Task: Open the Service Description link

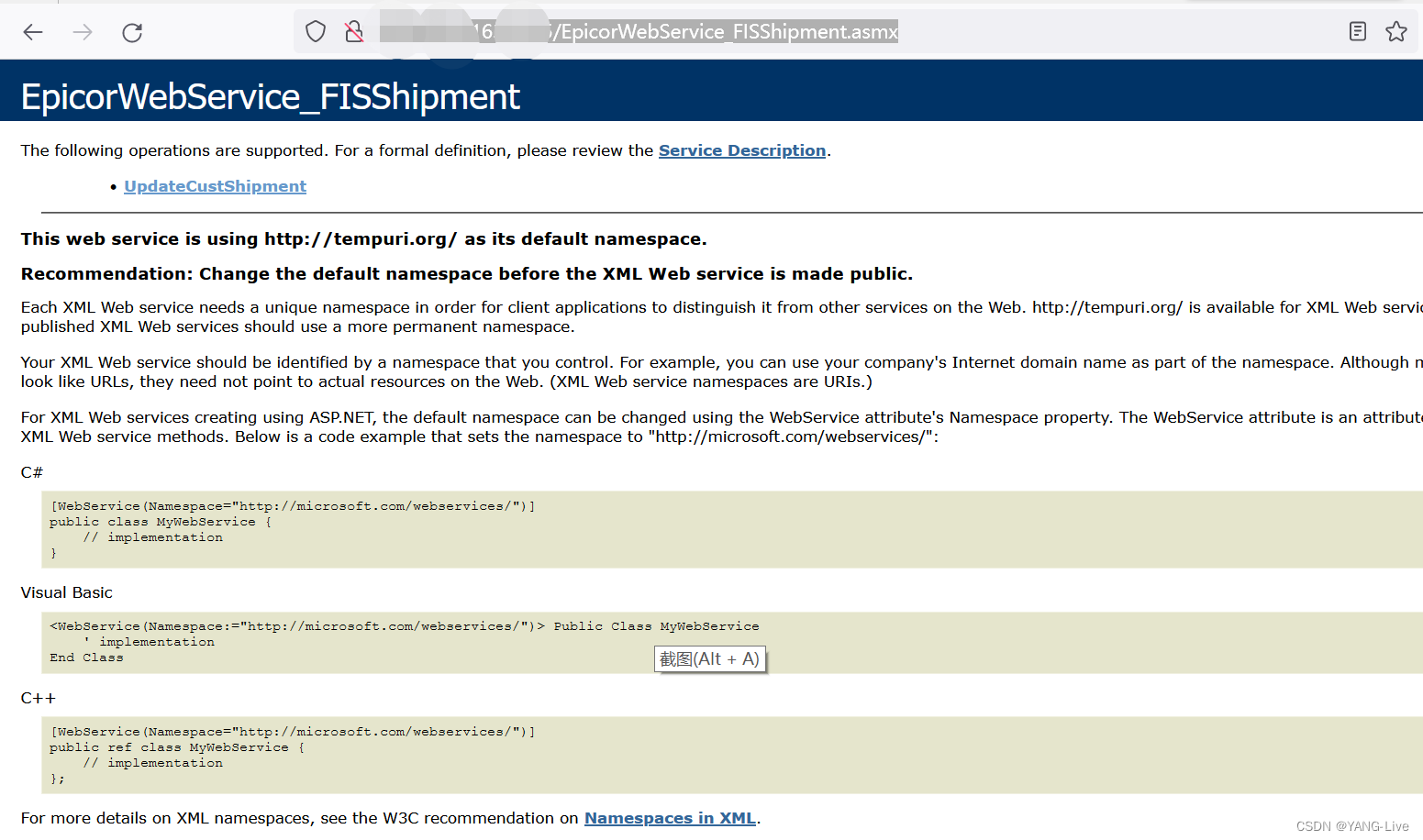Action: pyautogui.click(x=742, y=150)
